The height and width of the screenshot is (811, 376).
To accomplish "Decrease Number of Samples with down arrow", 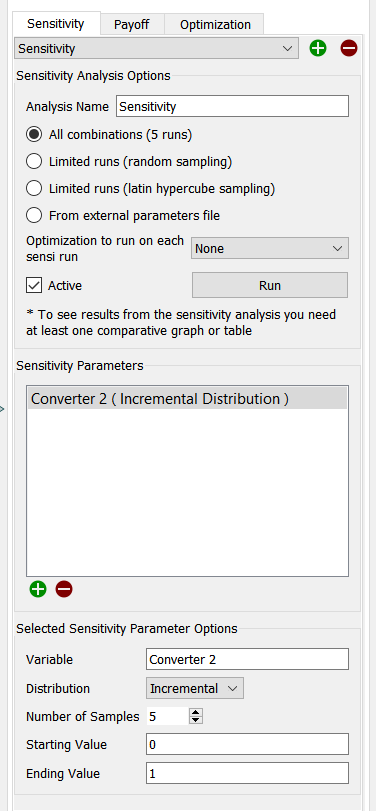I will (195, 720).
